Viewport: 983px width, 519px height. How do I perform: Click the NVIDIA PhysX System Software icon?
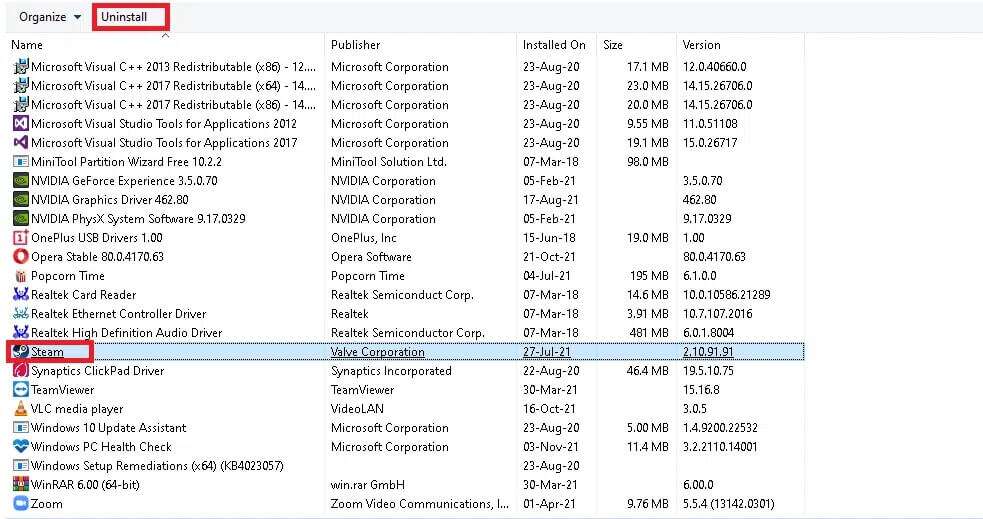click(x=21, y=219)
